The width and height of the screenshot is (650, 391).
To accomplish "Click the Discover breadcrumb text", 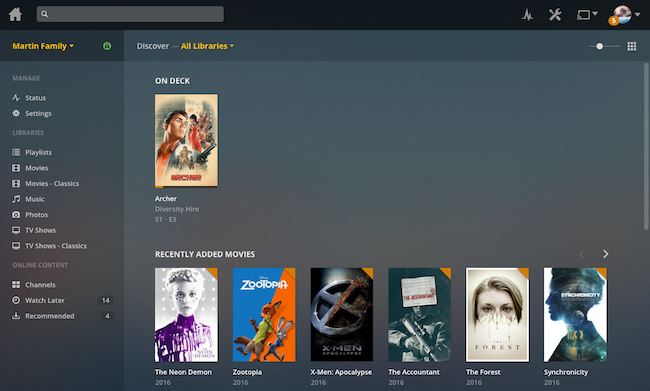I will pos(153,46).
